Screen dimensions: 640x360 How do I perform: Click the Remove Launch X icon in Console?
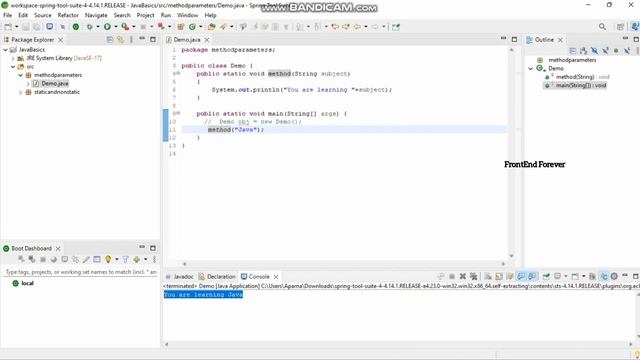point(462,276)
